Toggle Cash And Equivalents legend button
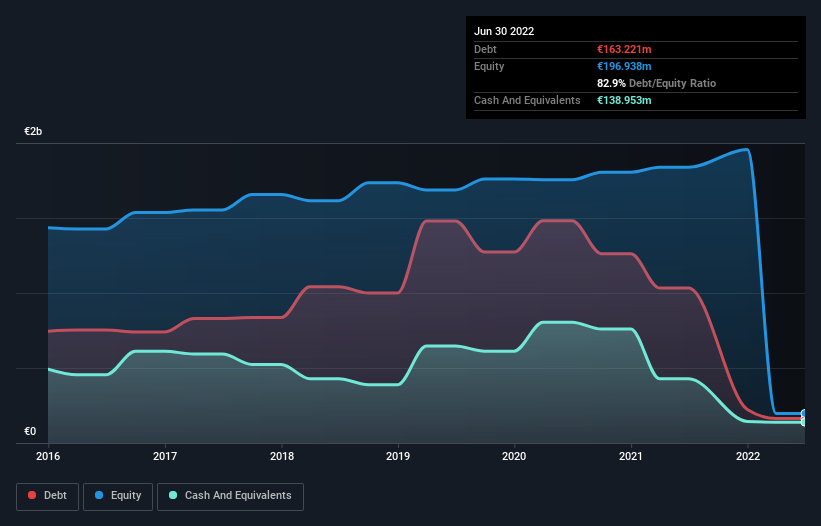 click(x=230, y=496)
